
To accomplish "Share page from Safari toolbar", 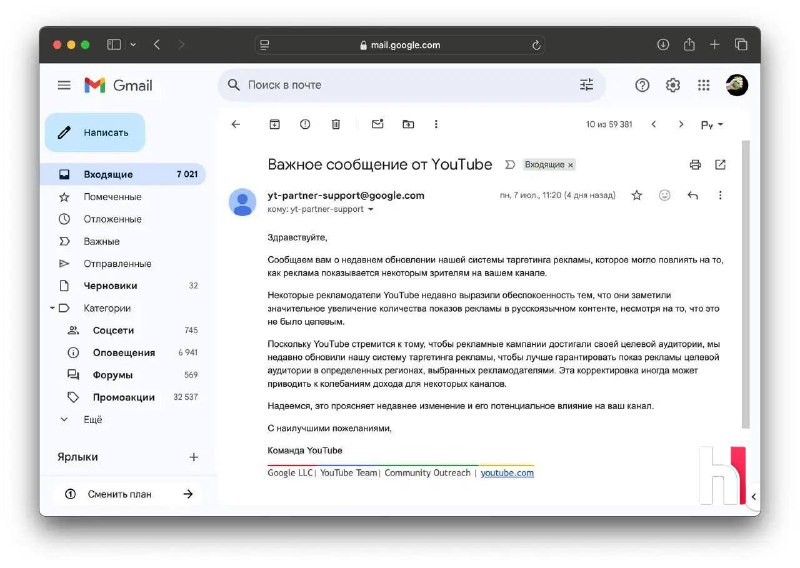I will tap(689, 44).
